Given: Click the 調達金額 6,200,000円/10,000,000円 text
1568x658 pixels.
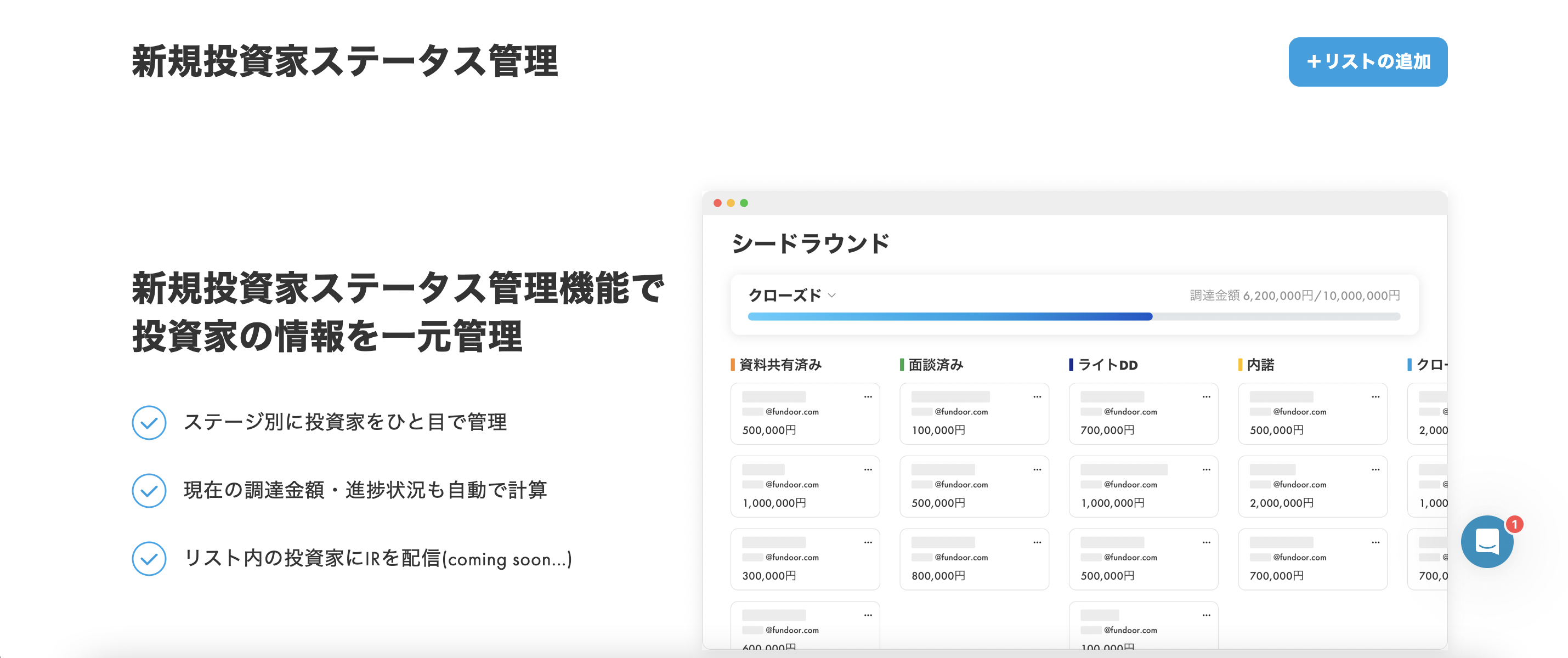Looking at the screenshot, I should [1295, 296].
